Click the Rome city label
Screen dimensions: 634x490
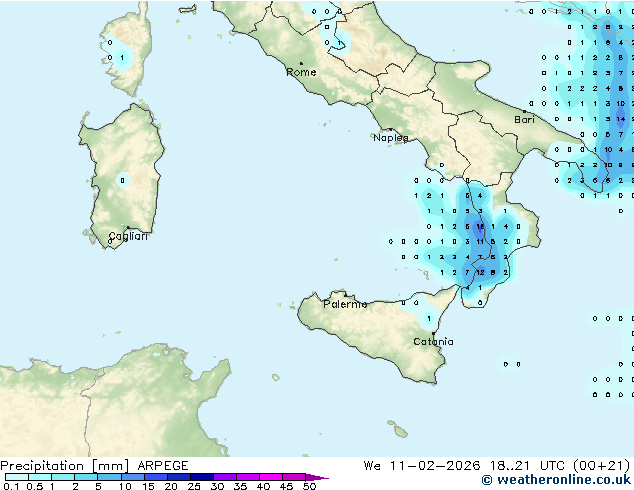click(x=301, y=72)
